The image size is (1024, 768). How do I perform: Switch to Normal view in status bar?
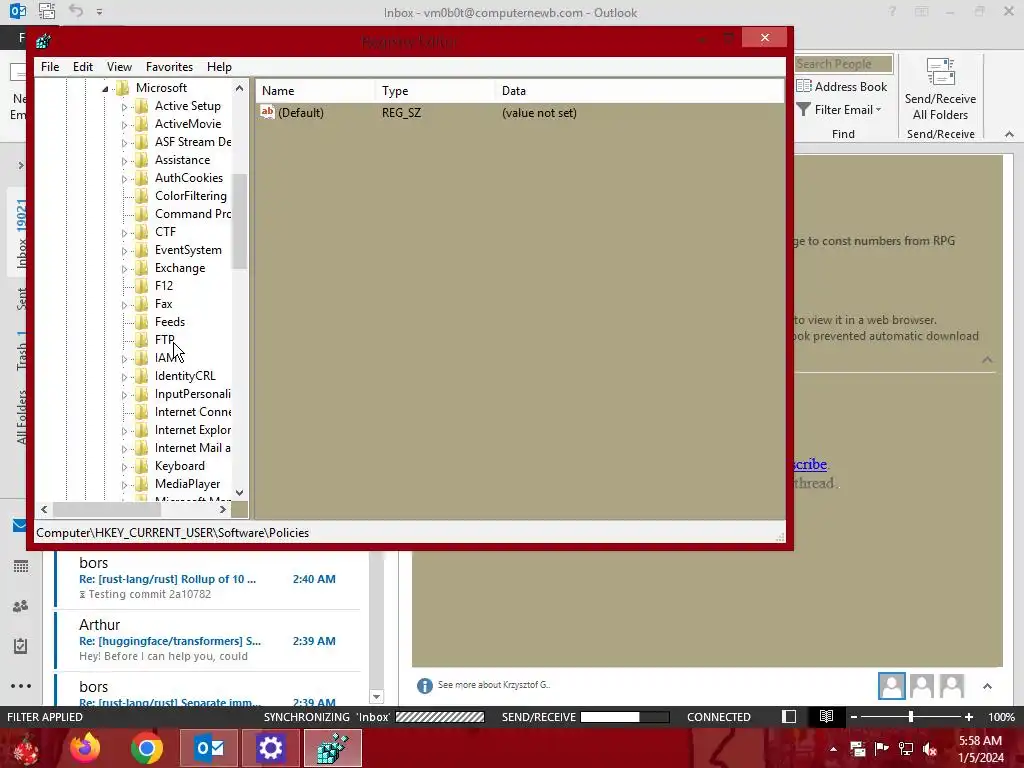point(789,717)
